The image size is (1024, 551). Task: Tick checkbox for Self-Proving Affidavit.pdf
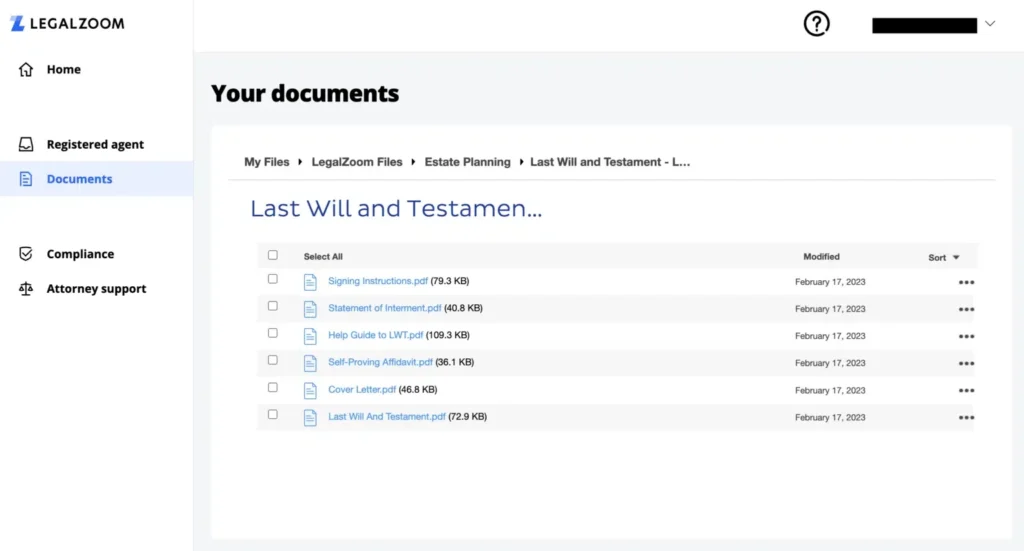(x=272, y=360)
